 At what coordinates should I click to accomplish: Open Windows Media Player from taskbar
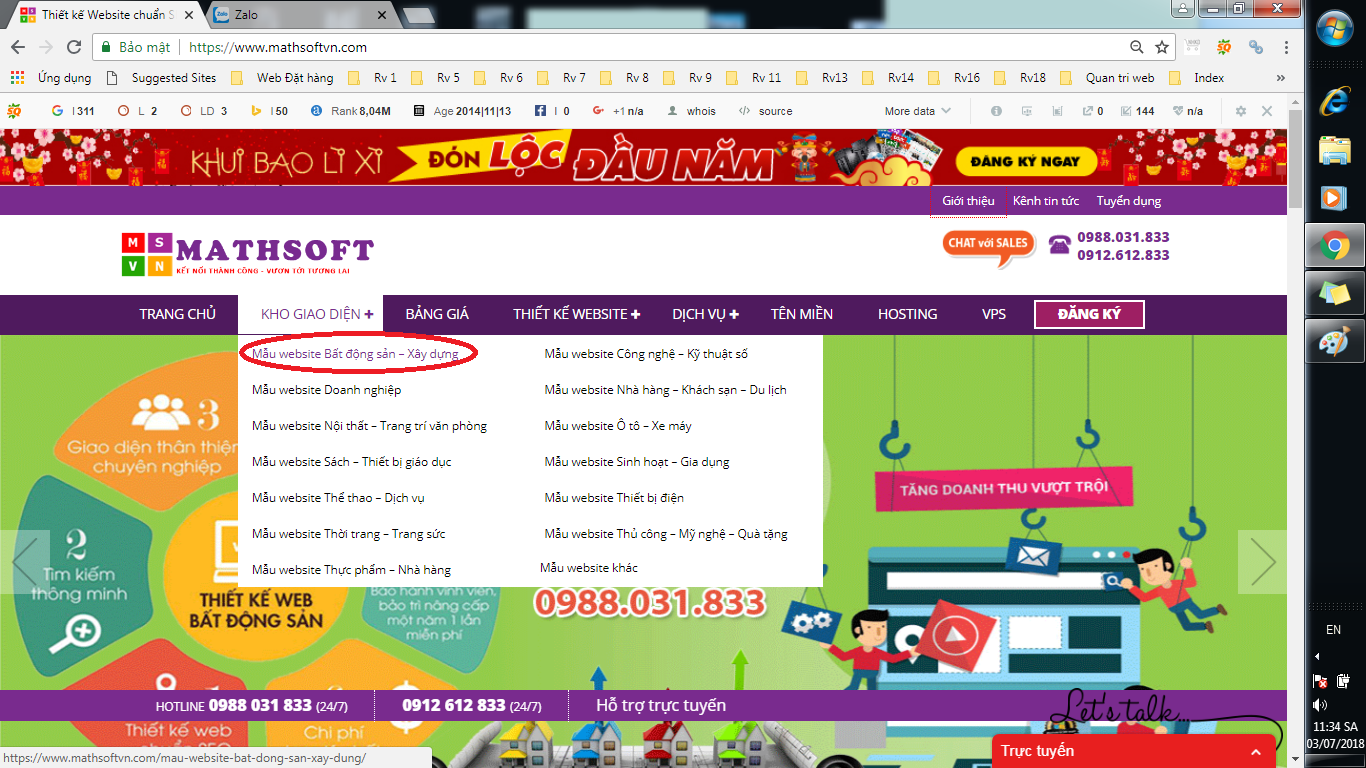[1335, 197]
